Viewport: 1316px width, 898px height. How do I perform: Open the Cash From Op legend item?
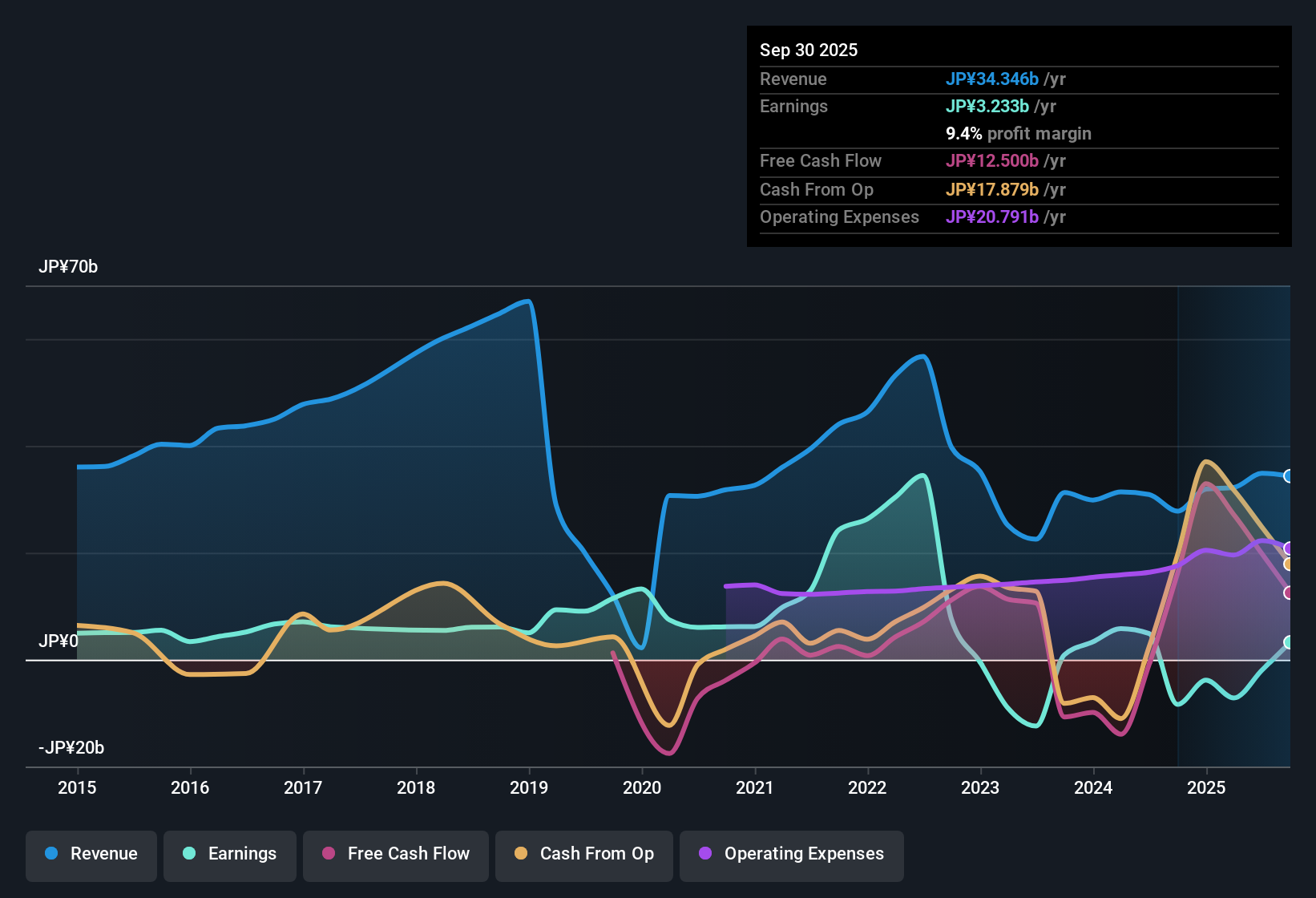click(583, 854)
